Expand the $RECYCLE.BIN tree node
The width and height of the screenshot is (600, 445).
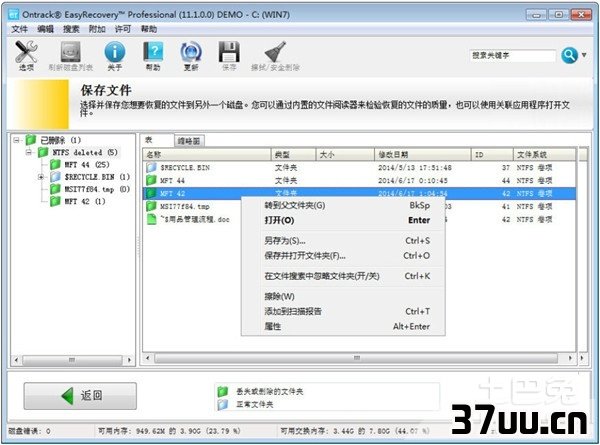[x=41, y=177]
